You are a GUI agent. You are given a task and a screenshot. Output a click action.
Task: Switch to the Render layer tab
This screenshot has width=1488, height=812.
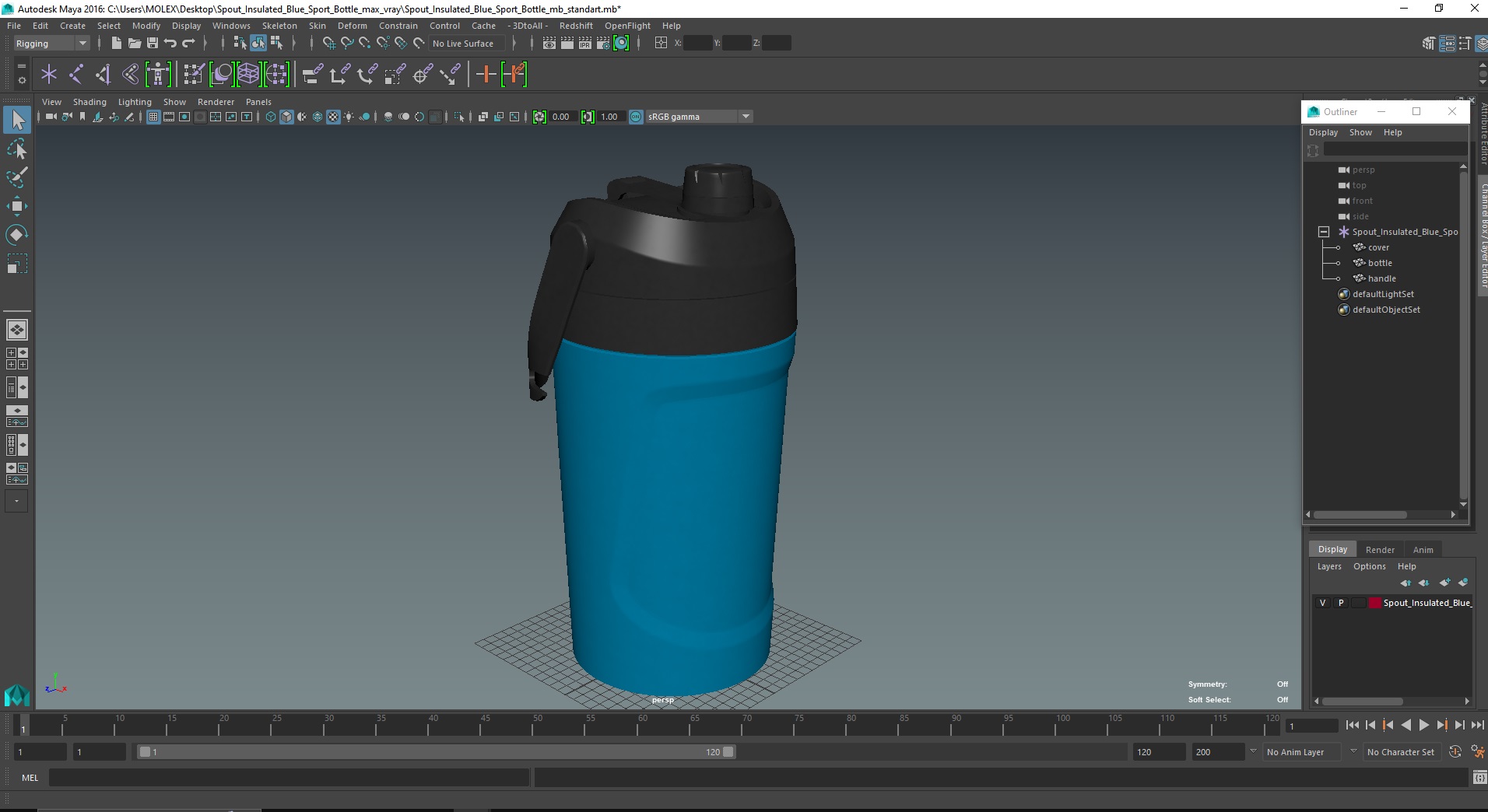pos(1380,549)
